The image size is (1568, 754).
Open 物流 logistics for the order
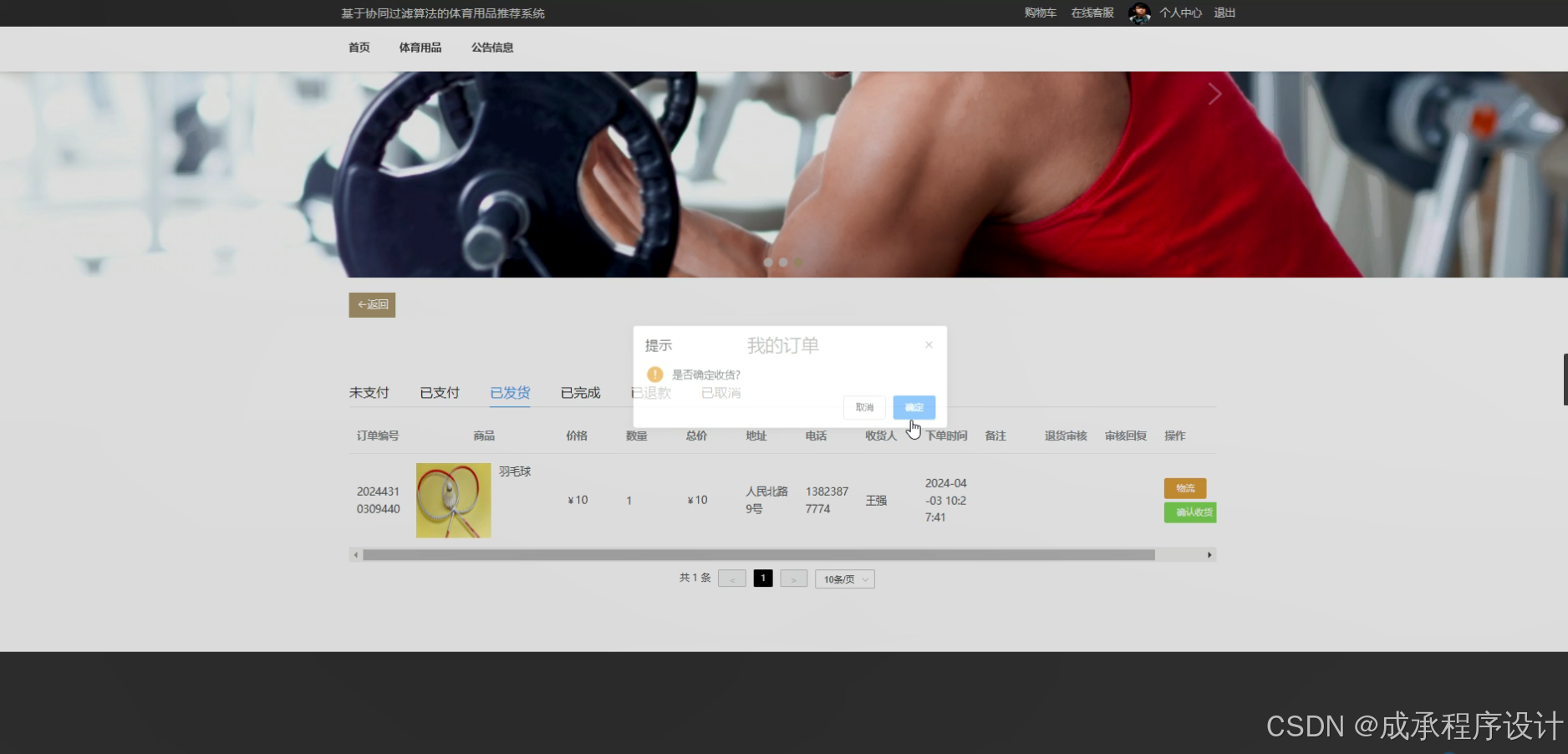click(x=1185, y=488)
